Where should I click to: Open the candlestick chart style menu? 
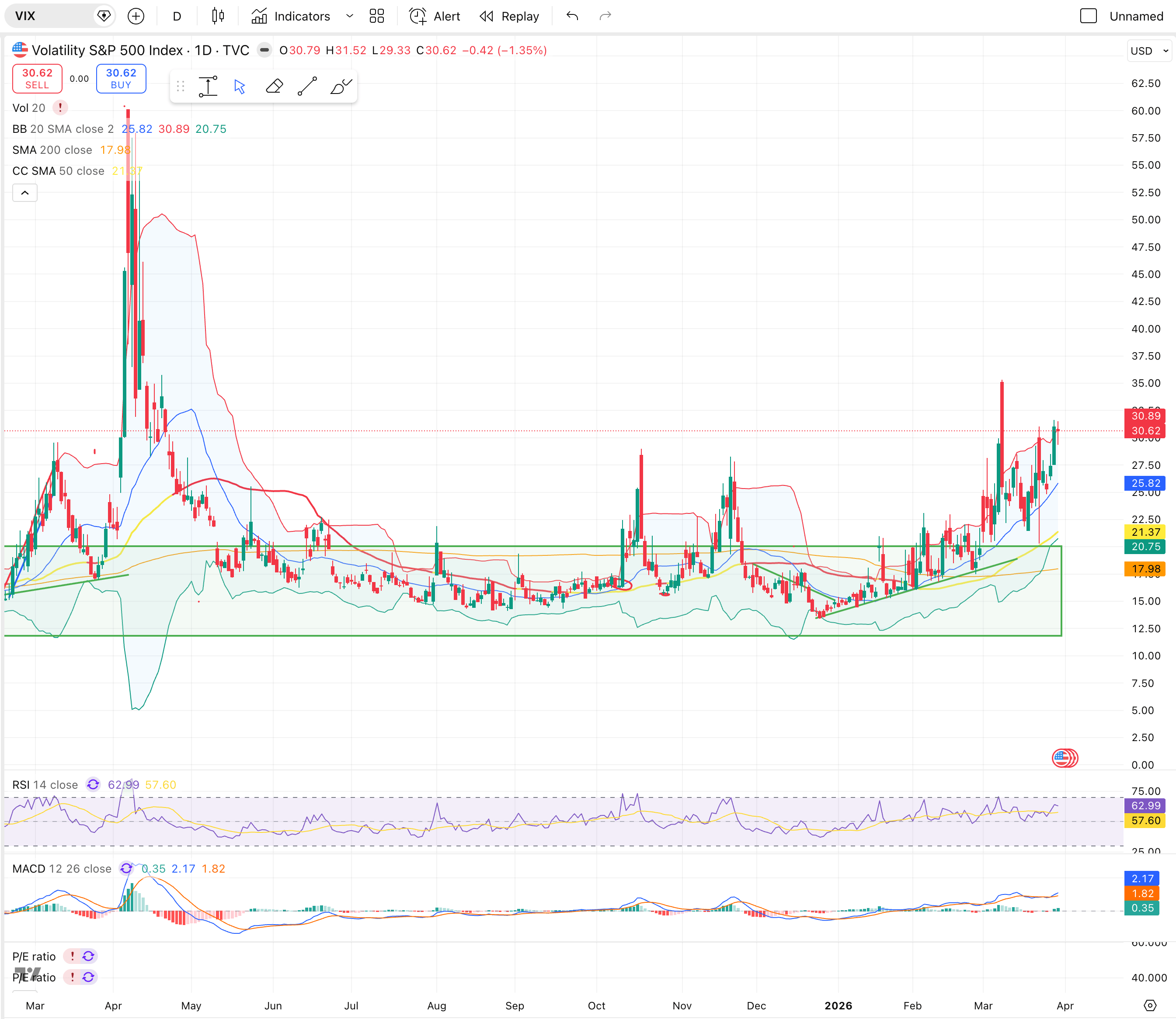218,16
